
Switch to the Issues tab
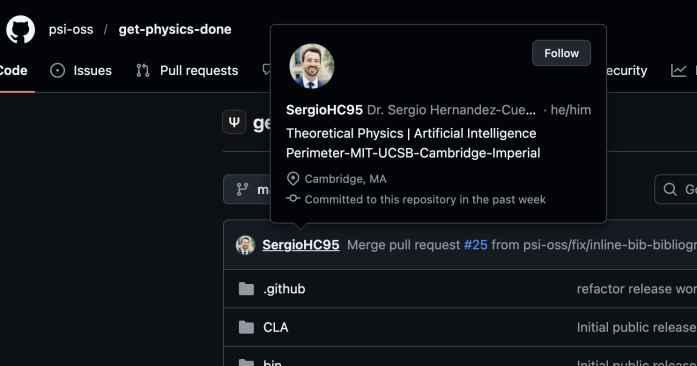(x=81, y=70)
